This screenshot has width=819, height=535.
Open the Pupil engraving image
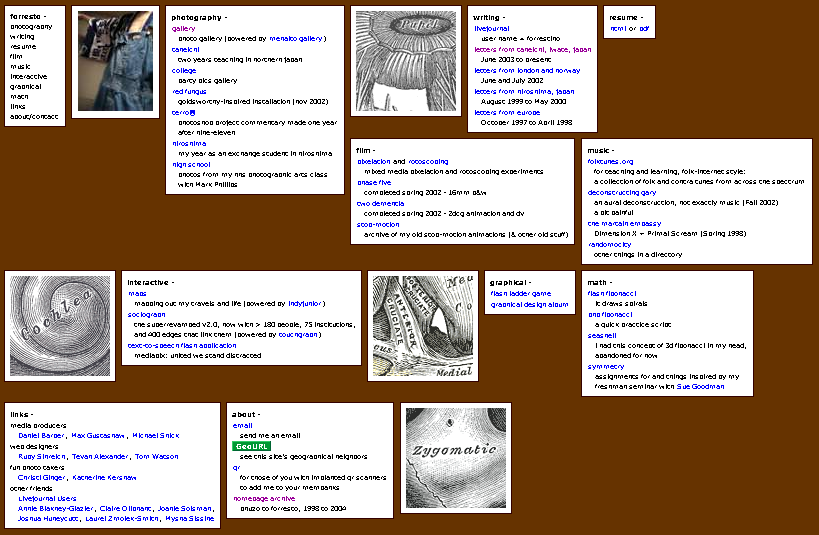tap(406, 61)
